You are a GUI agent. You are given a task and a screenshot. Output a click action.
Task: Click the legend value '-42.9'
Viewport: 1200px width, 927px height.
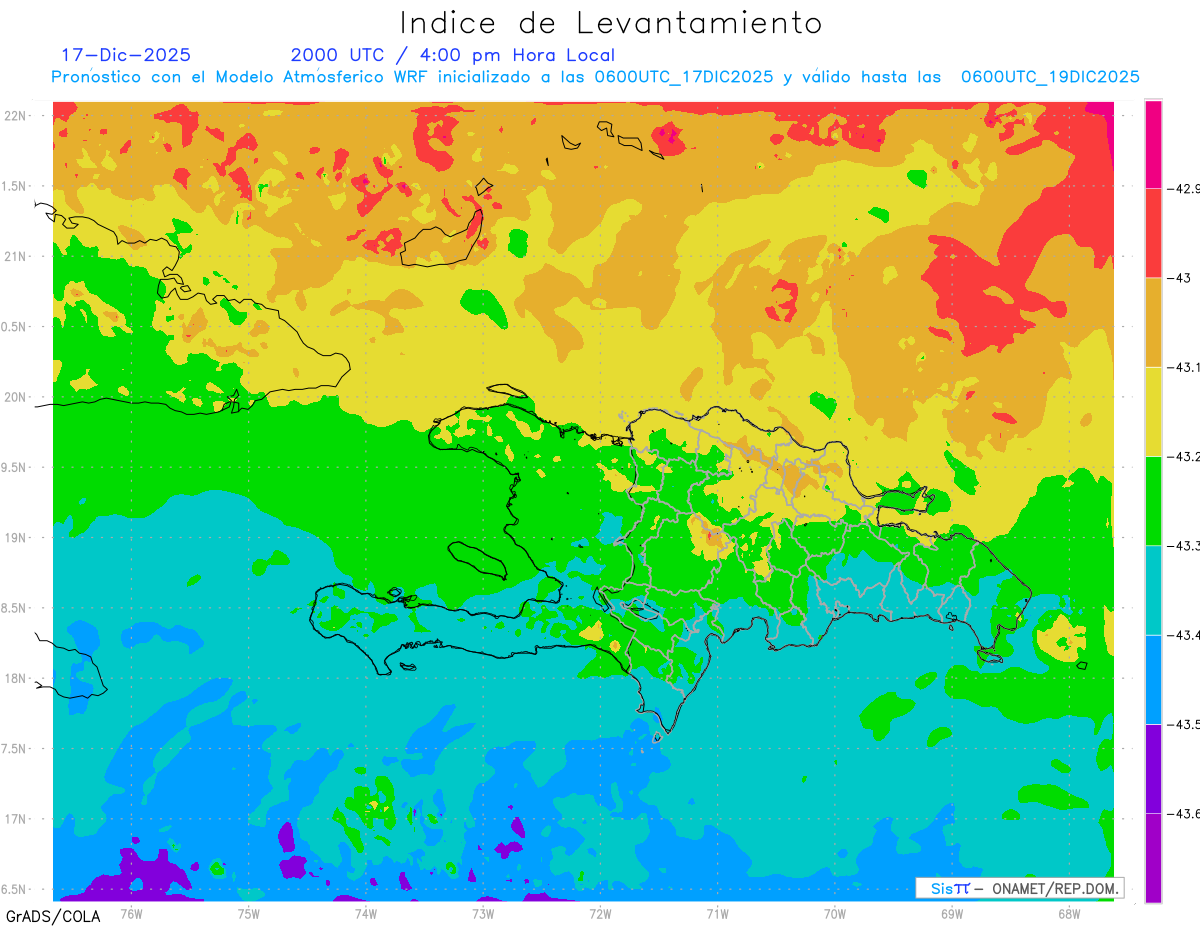[1184, 189]
